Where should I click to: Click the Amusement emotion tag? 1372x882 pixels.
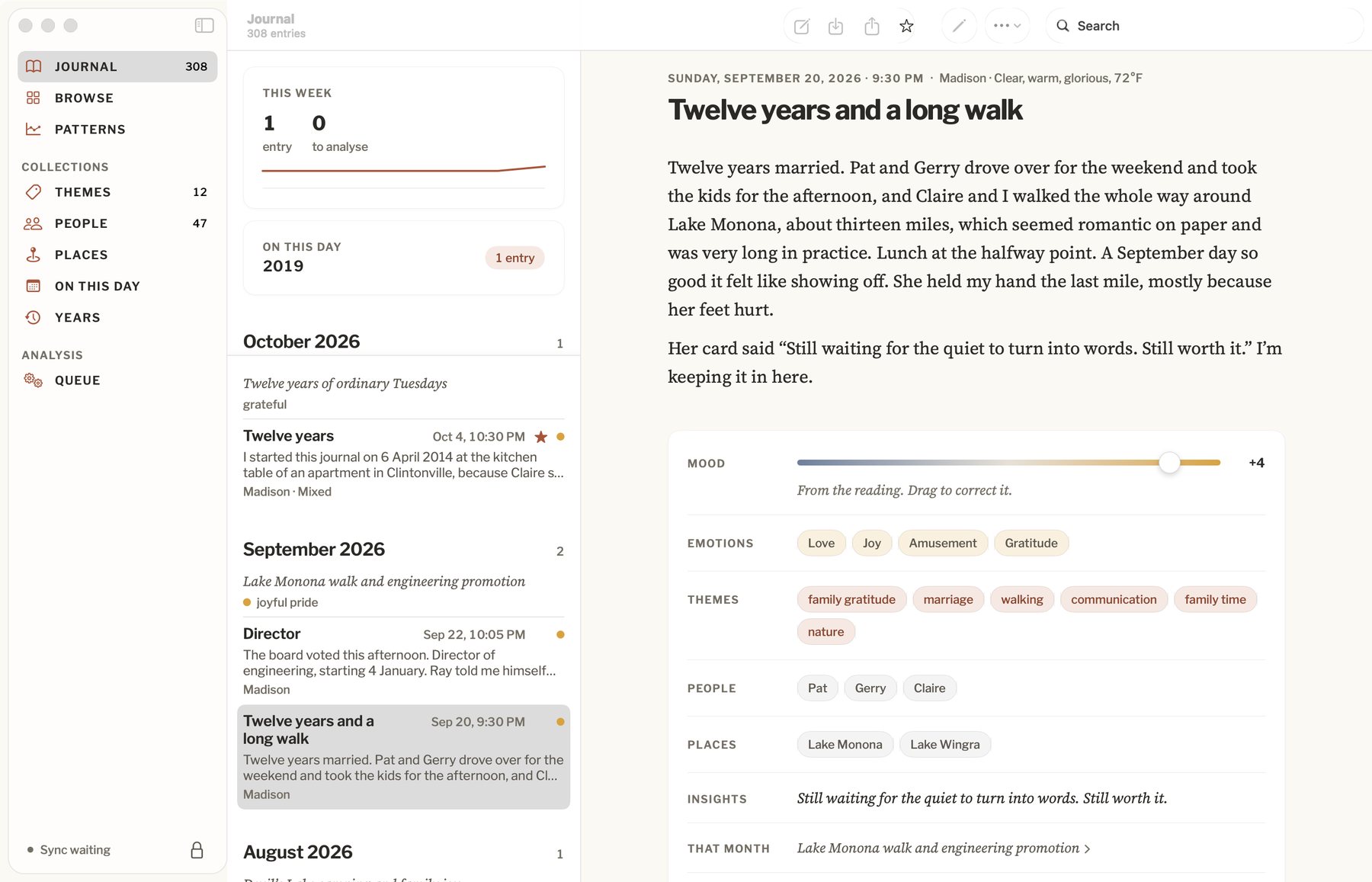[x=942, y=543]
